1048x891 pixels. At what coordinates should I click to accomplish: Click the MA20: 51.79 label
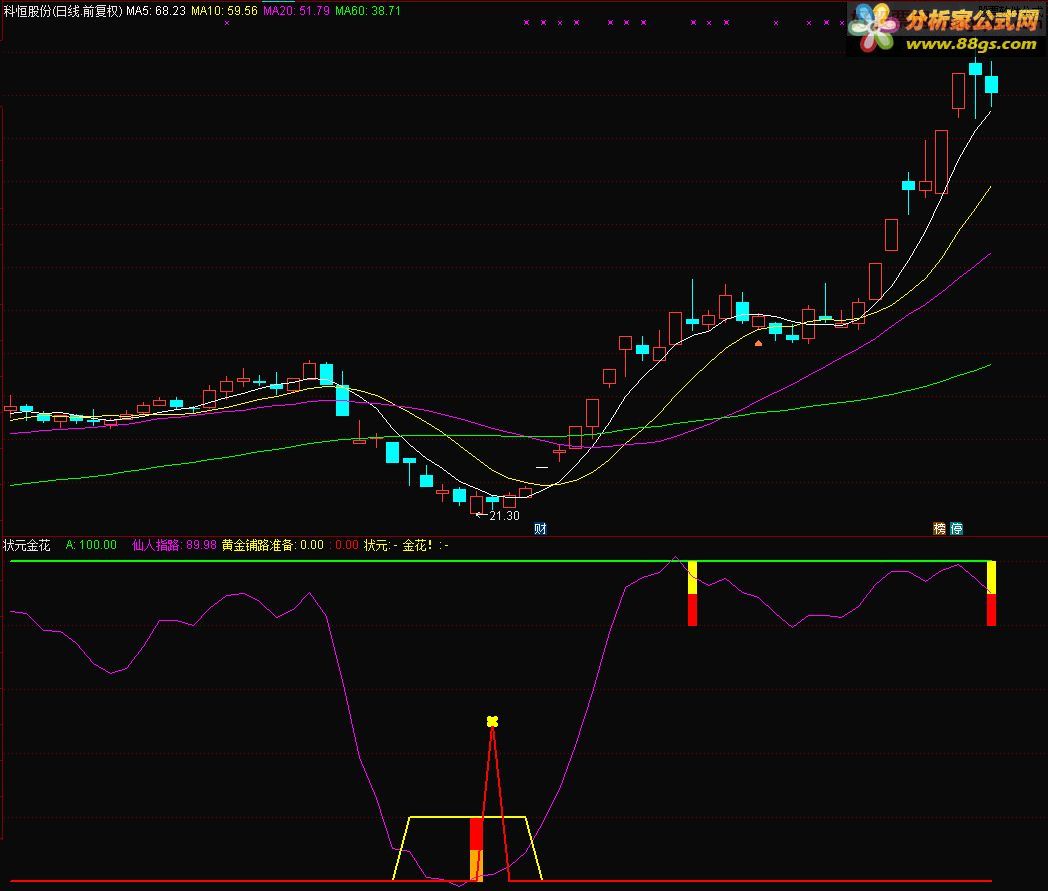(296, 11)
